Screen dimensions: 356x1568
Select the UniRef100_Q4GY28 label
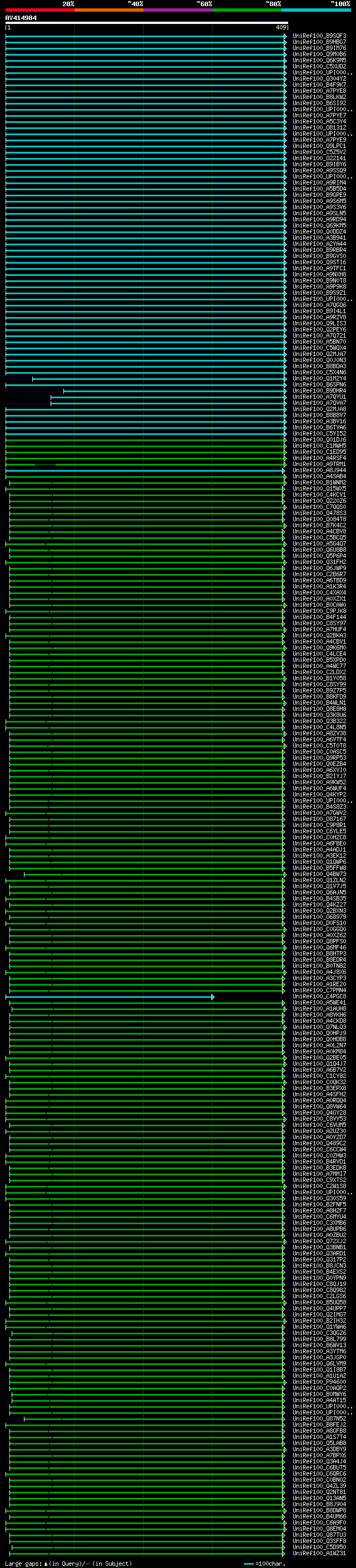coord(319,1112)
